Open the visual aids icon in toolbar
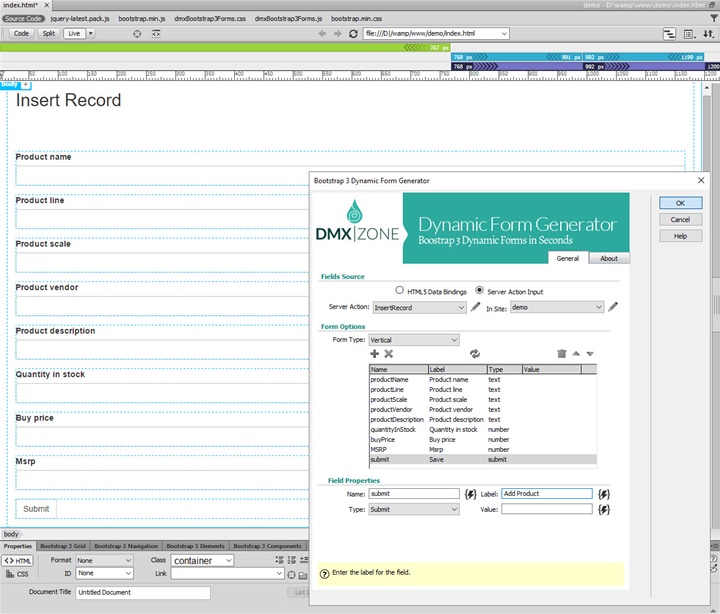 coord(689,34)
